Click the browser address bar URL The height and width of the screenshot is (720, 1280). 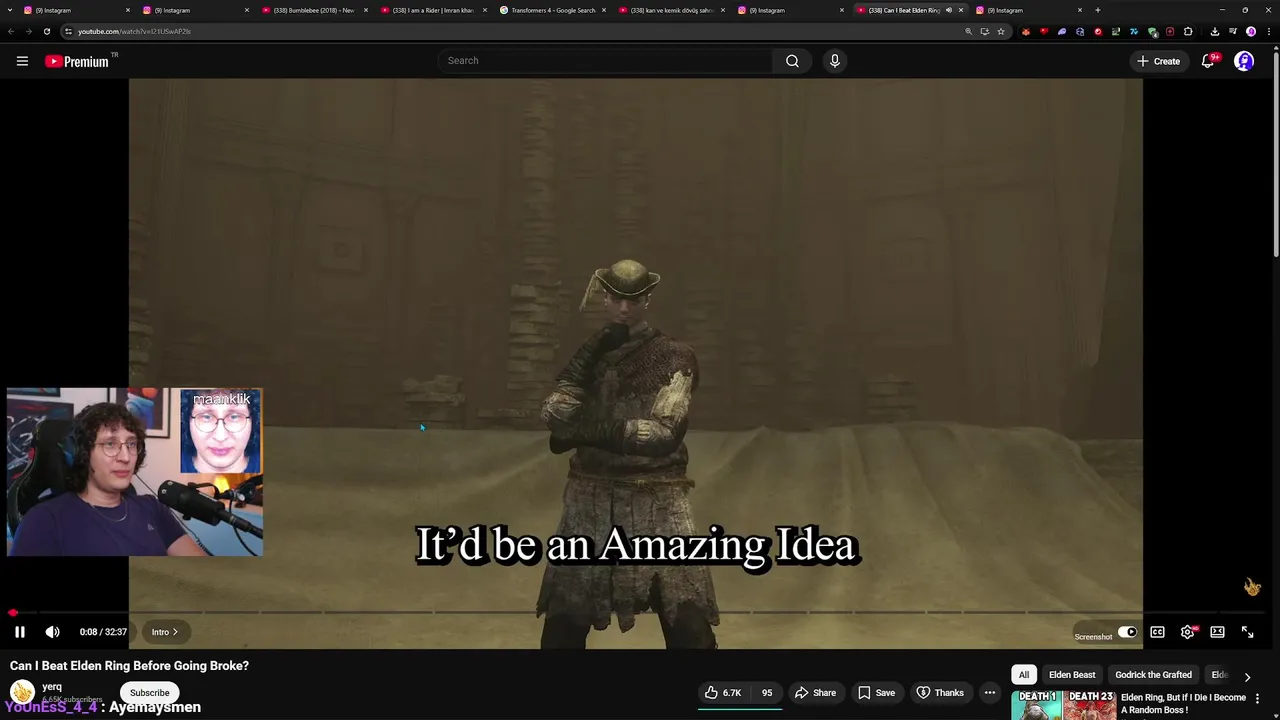(x=134, y=31)
